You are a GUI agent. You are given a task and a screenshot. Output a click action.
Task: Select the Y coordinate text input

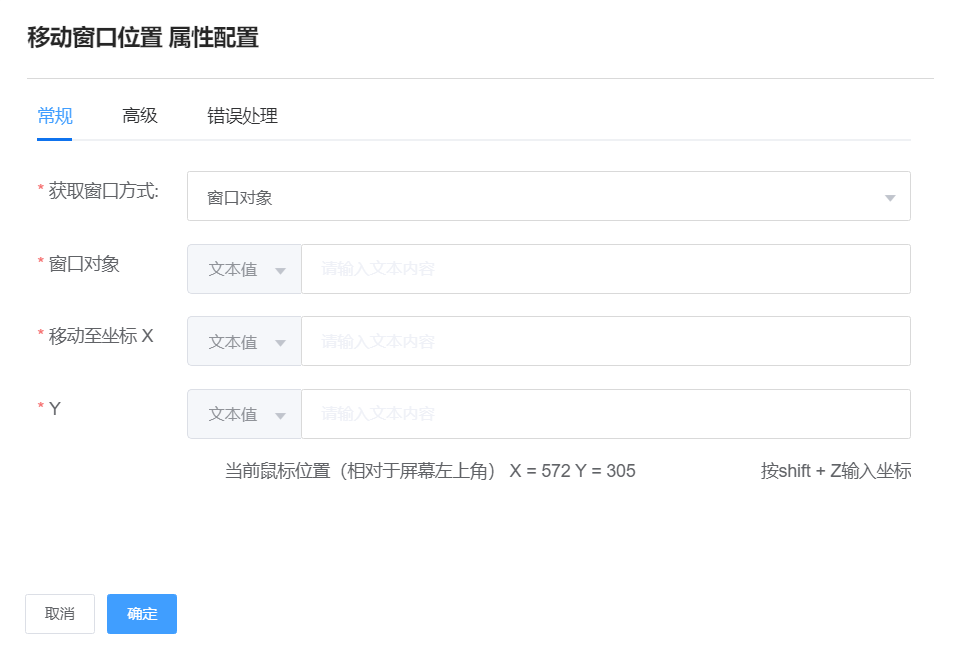coord(605,414)
